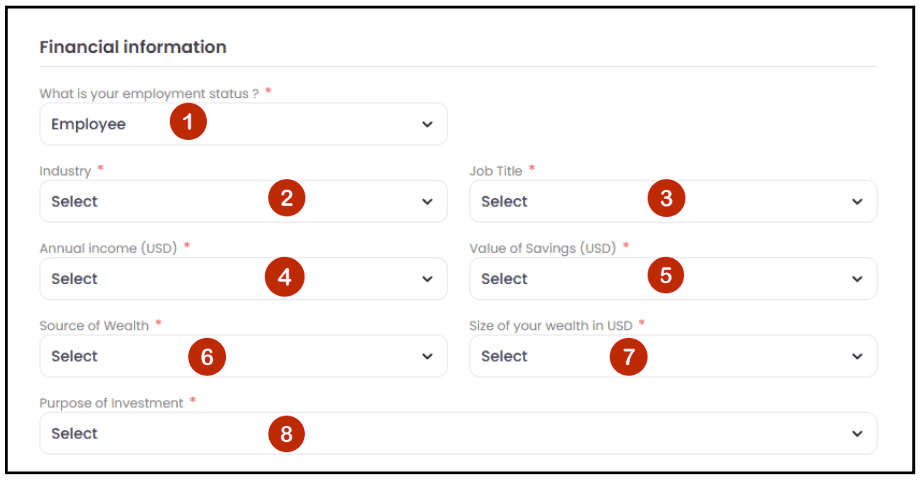Click the red number 7 marker

point(628,357)
